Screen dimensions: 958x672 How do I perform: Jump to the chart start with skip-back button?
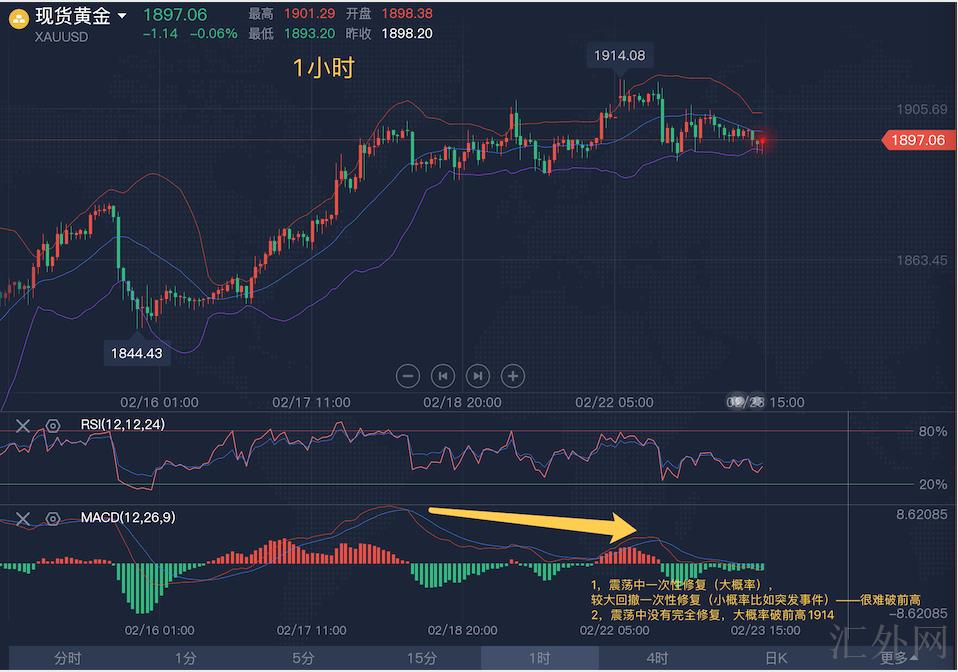[442, 376]
